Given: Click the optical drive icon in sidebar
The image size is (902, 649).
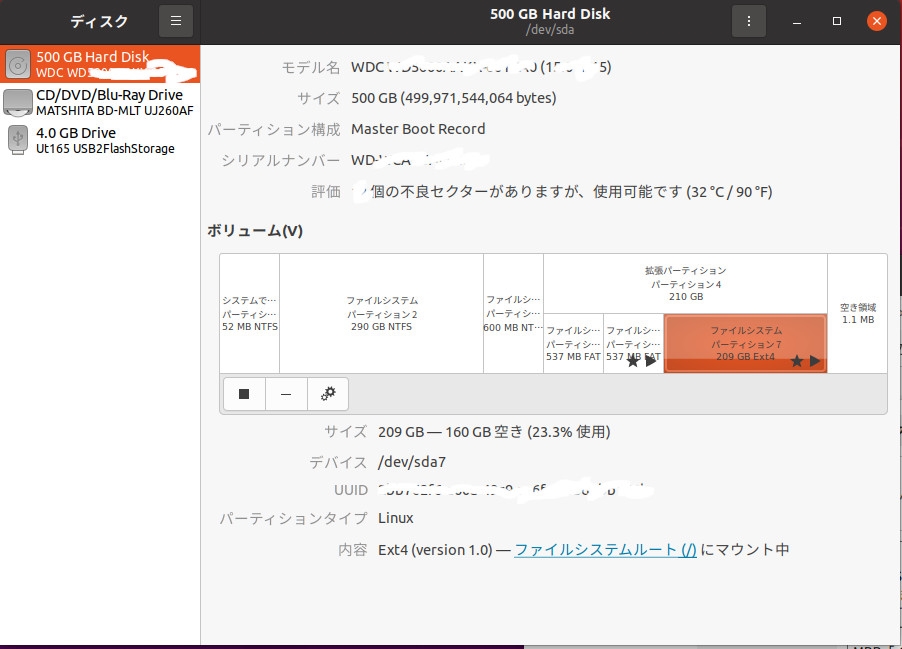Looking at the screenshot, I should (x=18, y=102).
